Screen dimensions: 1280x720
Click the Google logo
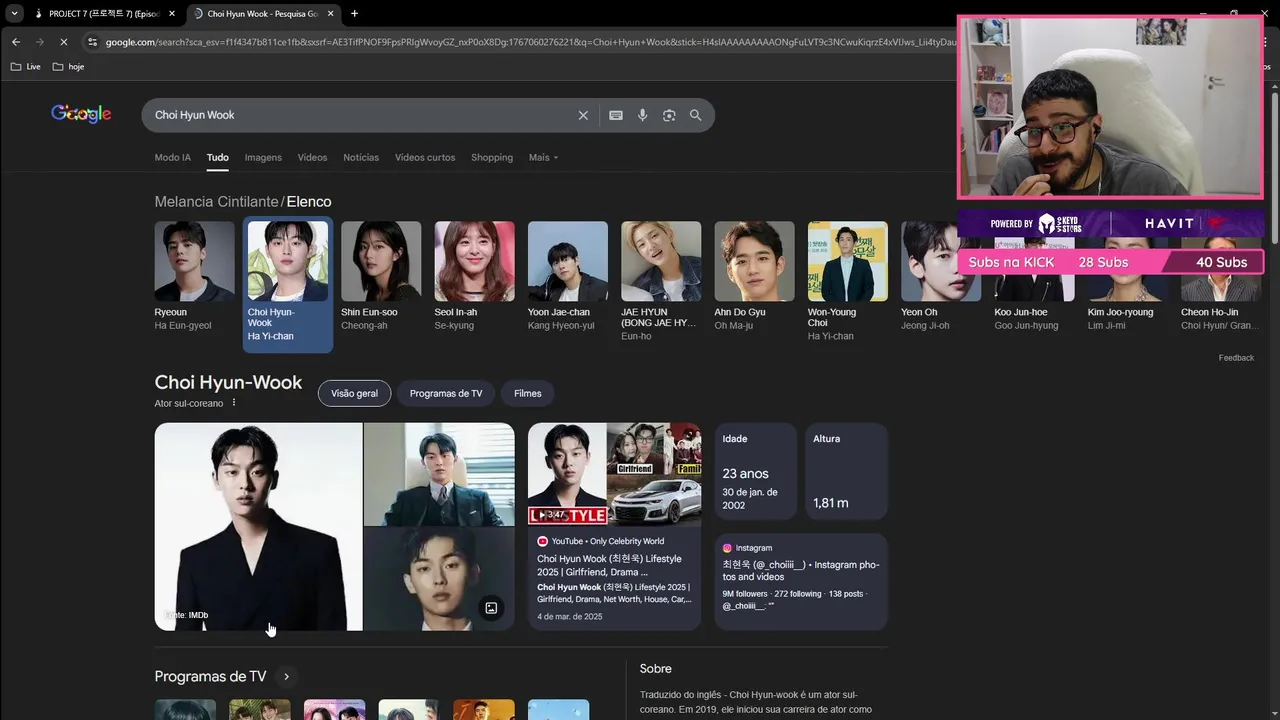[81, 114]
